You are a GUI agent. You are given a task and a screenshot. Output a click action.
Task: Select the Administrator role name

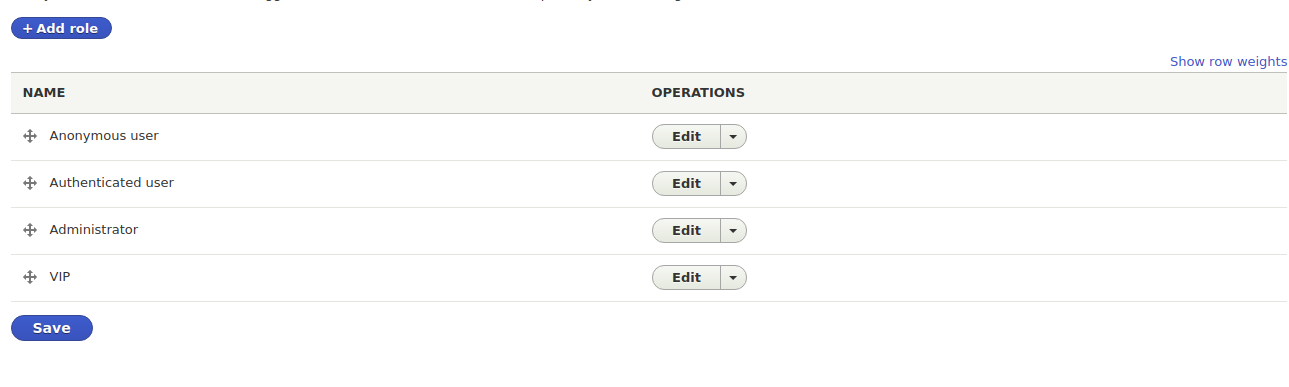(x=94, y=230)
